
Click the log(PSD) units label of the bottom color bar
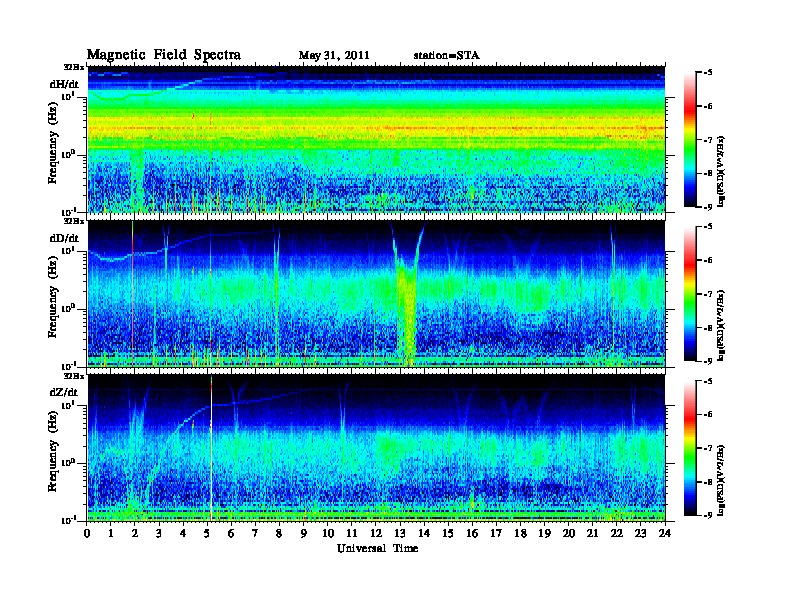coord(721,480)
